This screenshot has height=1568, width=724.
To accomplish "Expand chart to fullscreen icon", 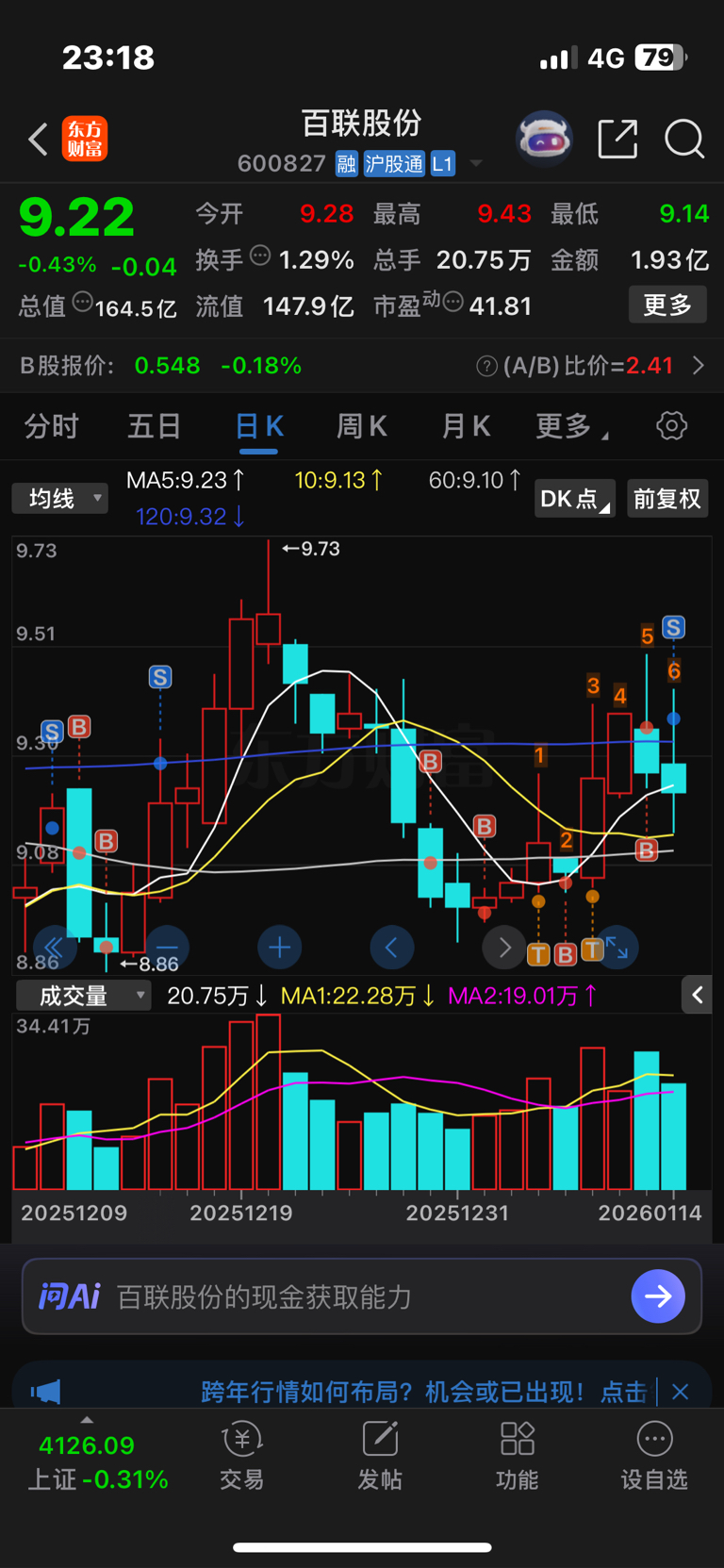I will 617,947.
